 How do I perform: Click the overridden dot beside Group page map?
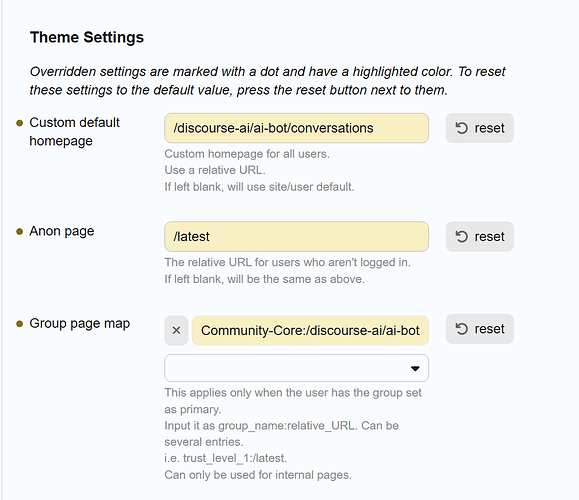[x=20, y=324]
